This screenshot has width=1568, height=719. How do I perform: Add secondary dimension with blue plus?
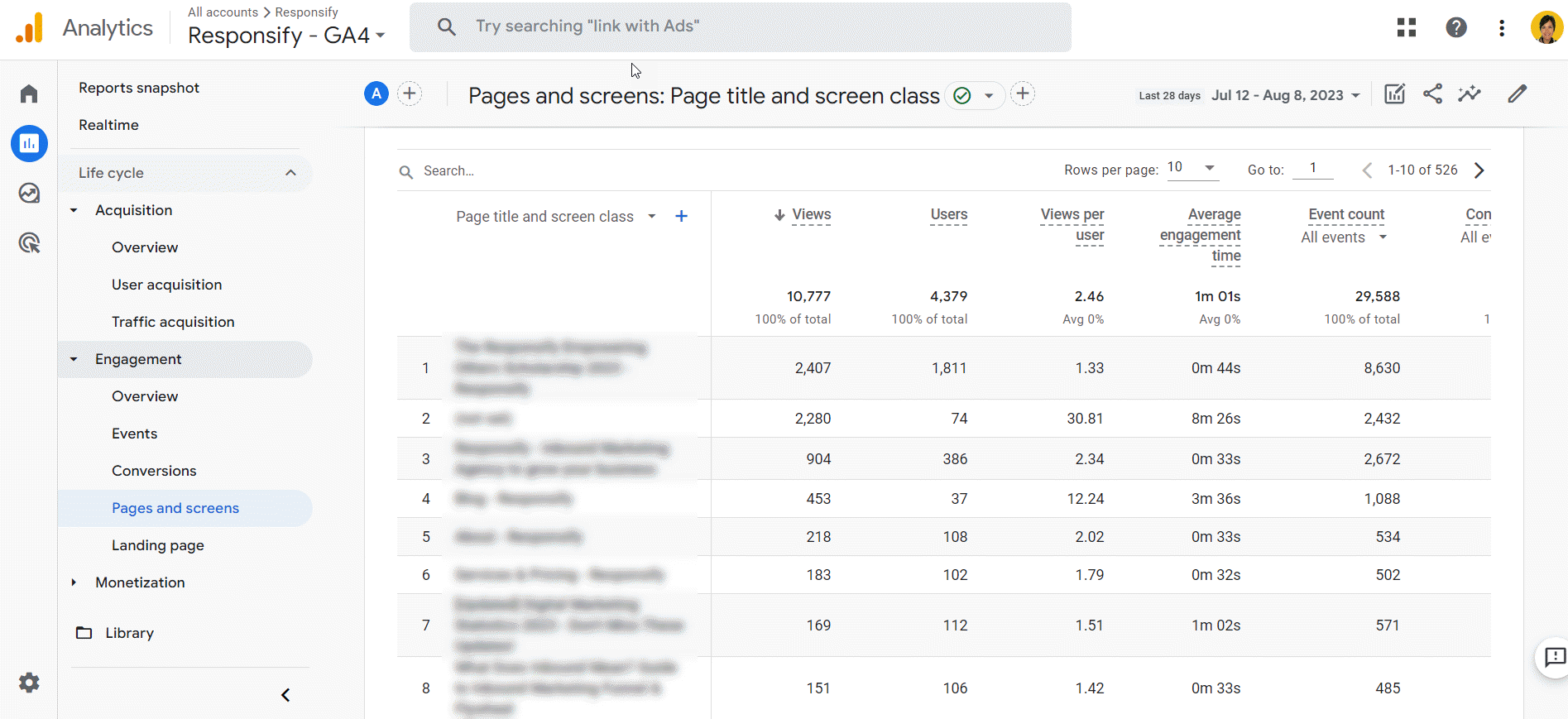pos(681,216)
